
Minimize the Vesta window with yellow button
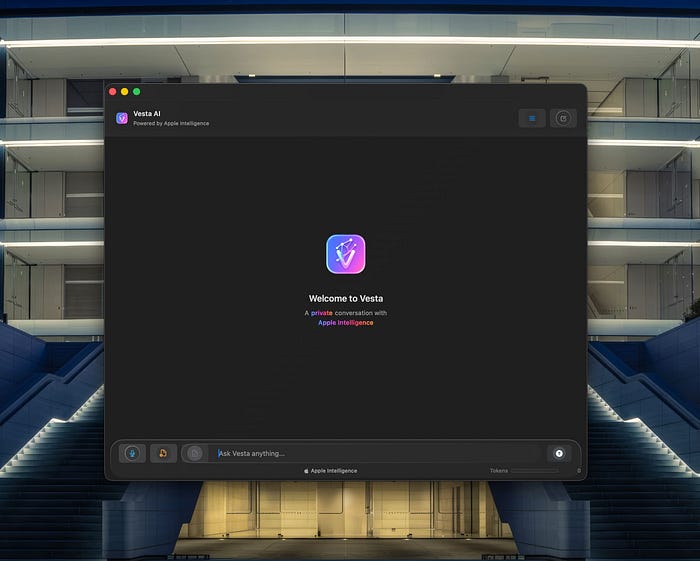125,91
